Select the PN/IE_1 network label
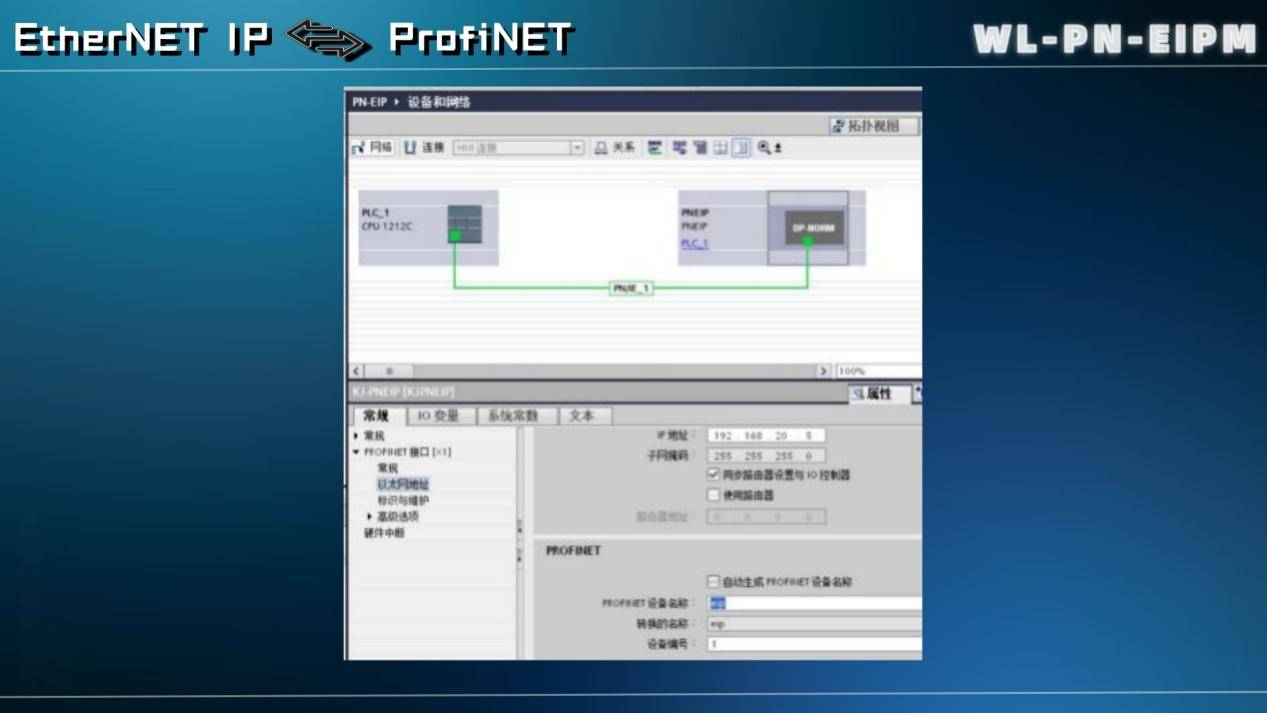1267x713 pixels. (x=631, y=288)
